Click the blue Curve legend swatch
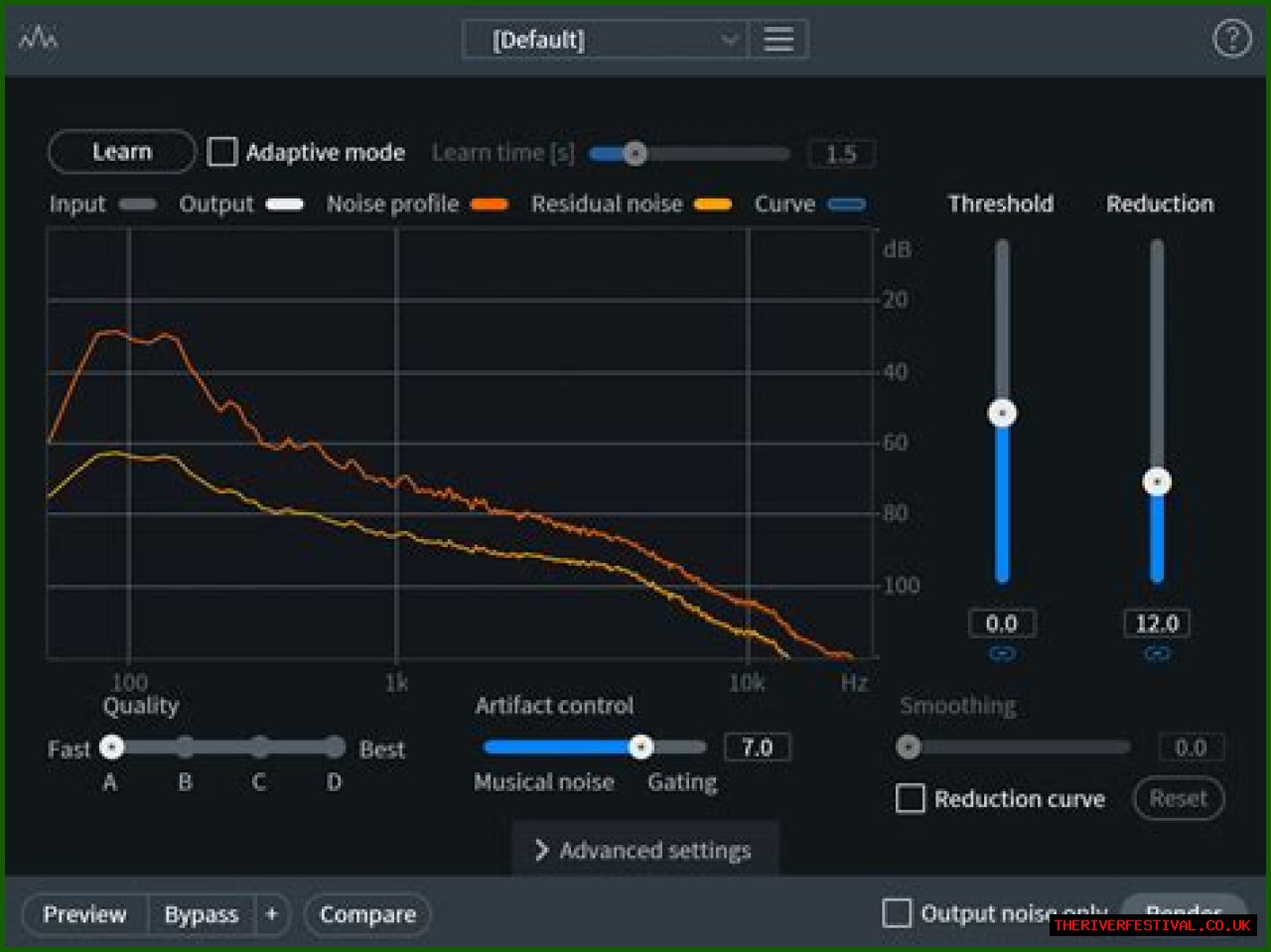 click(x=846, y=204)
